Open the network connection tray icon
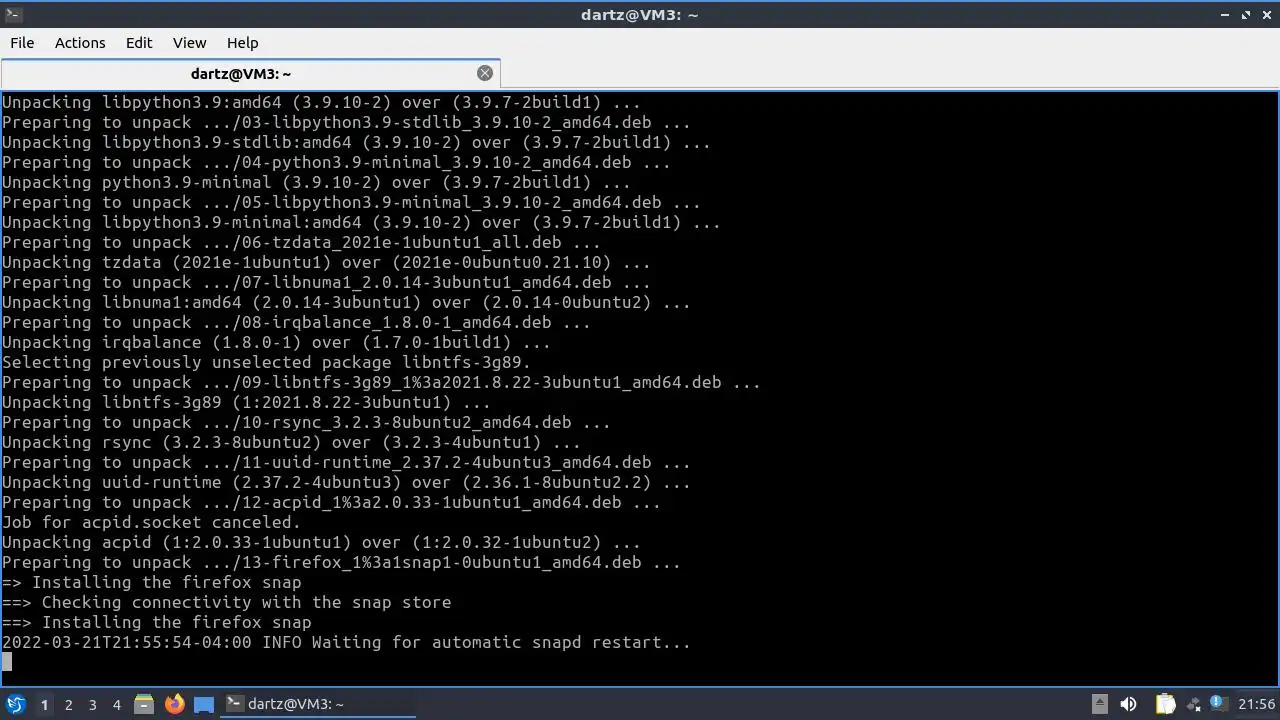This screenshot has width=1280, height=720. click(1193, 704)
